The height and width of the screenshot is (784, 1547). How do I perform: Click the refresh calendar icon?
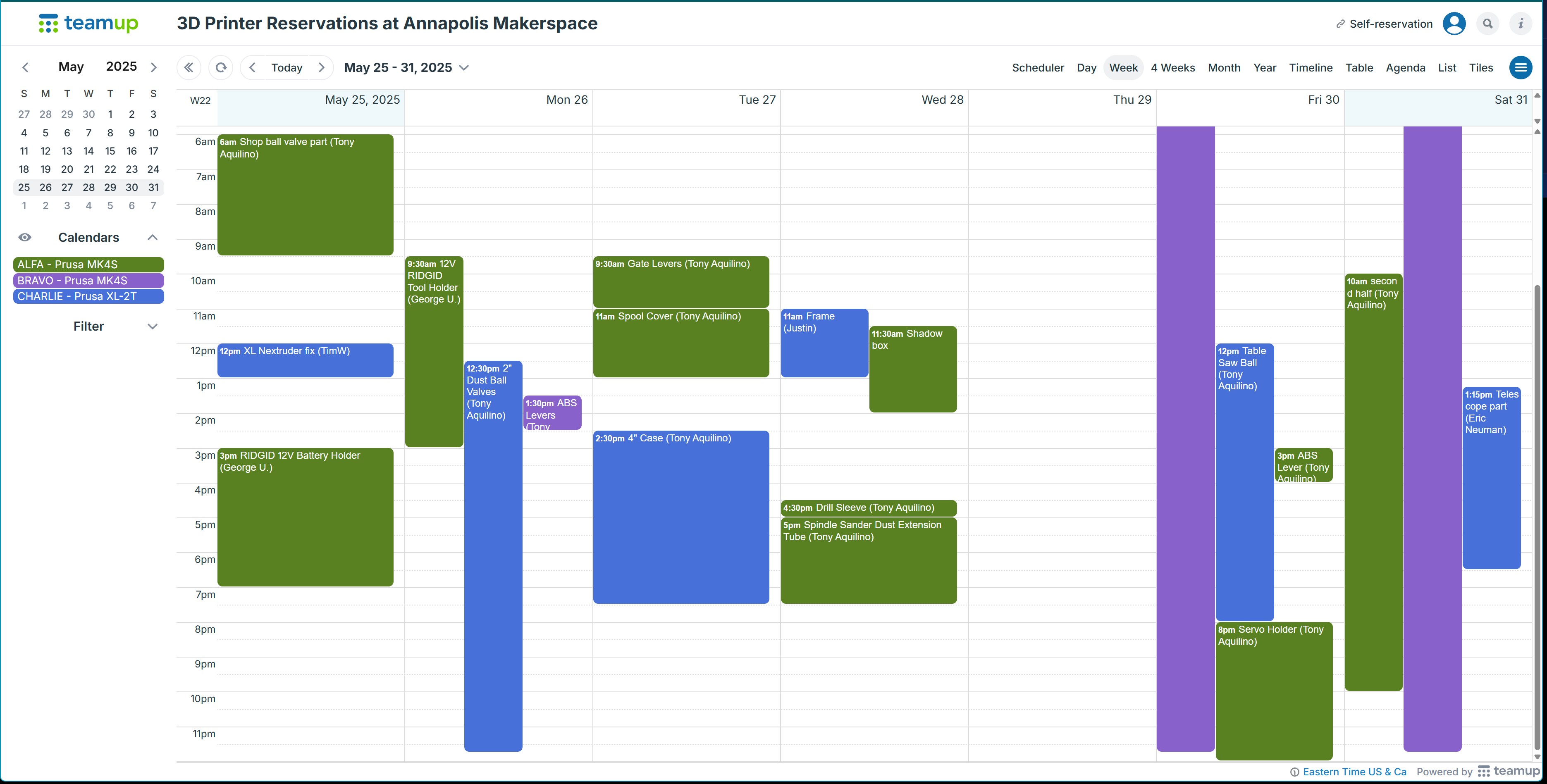click(221, 68)
